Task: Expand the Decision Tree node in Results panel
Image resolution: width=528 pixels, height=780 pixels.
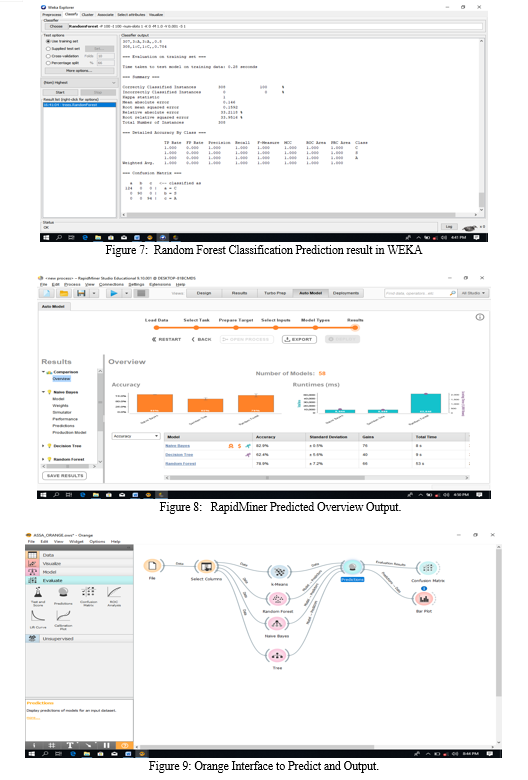Action: [x=43, y=446]
